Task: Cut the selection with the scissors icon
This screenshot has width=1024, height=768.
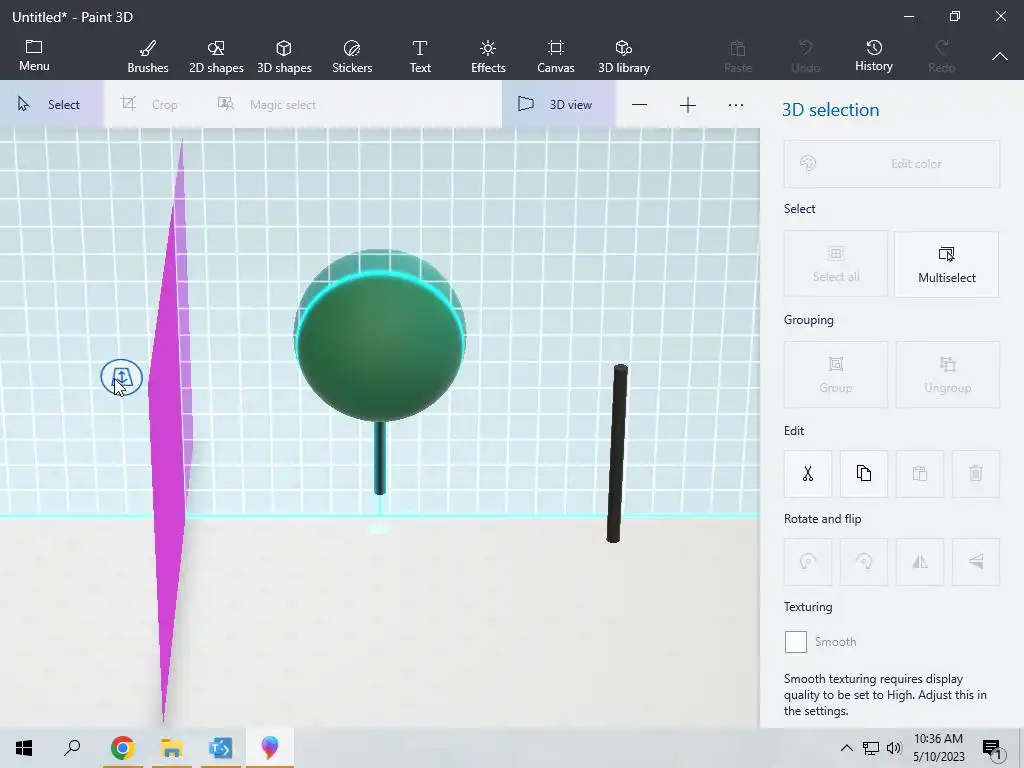Action: tap(808, 473)
